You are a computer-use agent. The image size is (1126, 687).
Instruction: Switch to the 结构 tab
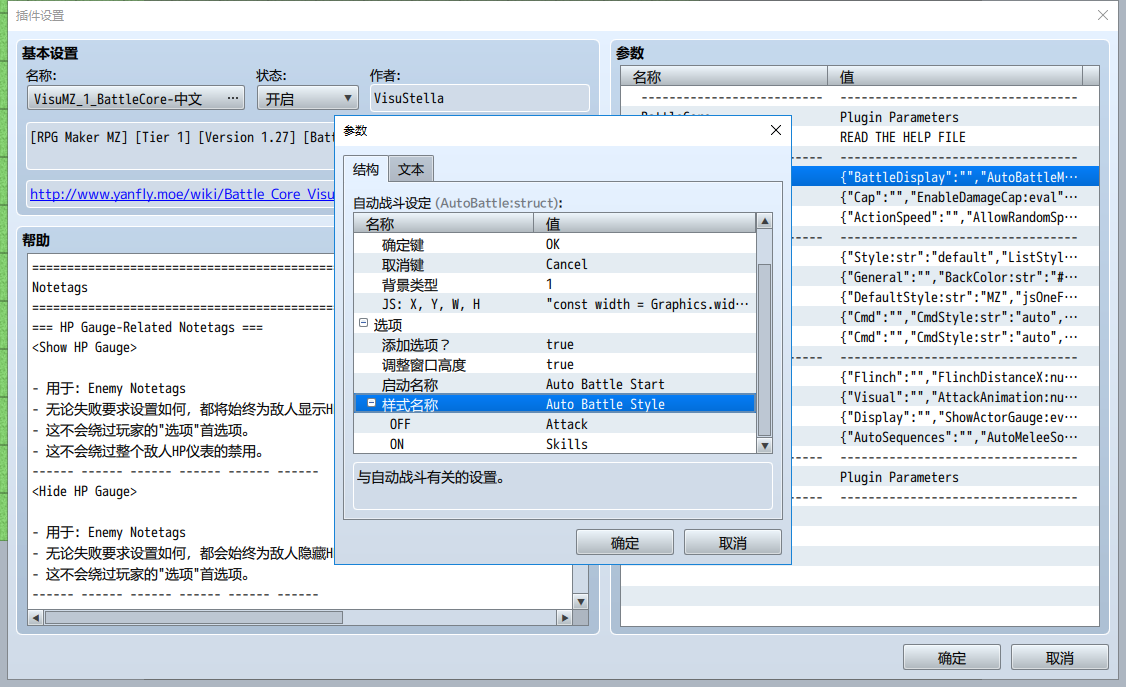point(366,169)
